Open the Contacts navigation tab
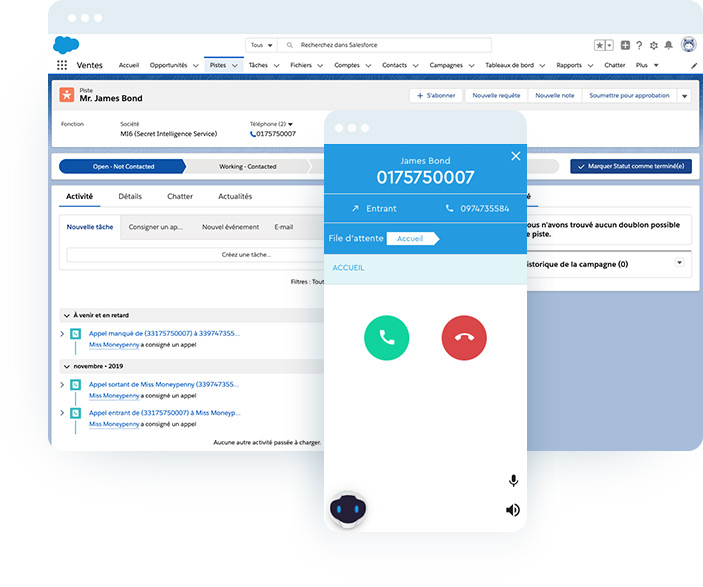The image size is (703, 587). (x=394, y=65)
